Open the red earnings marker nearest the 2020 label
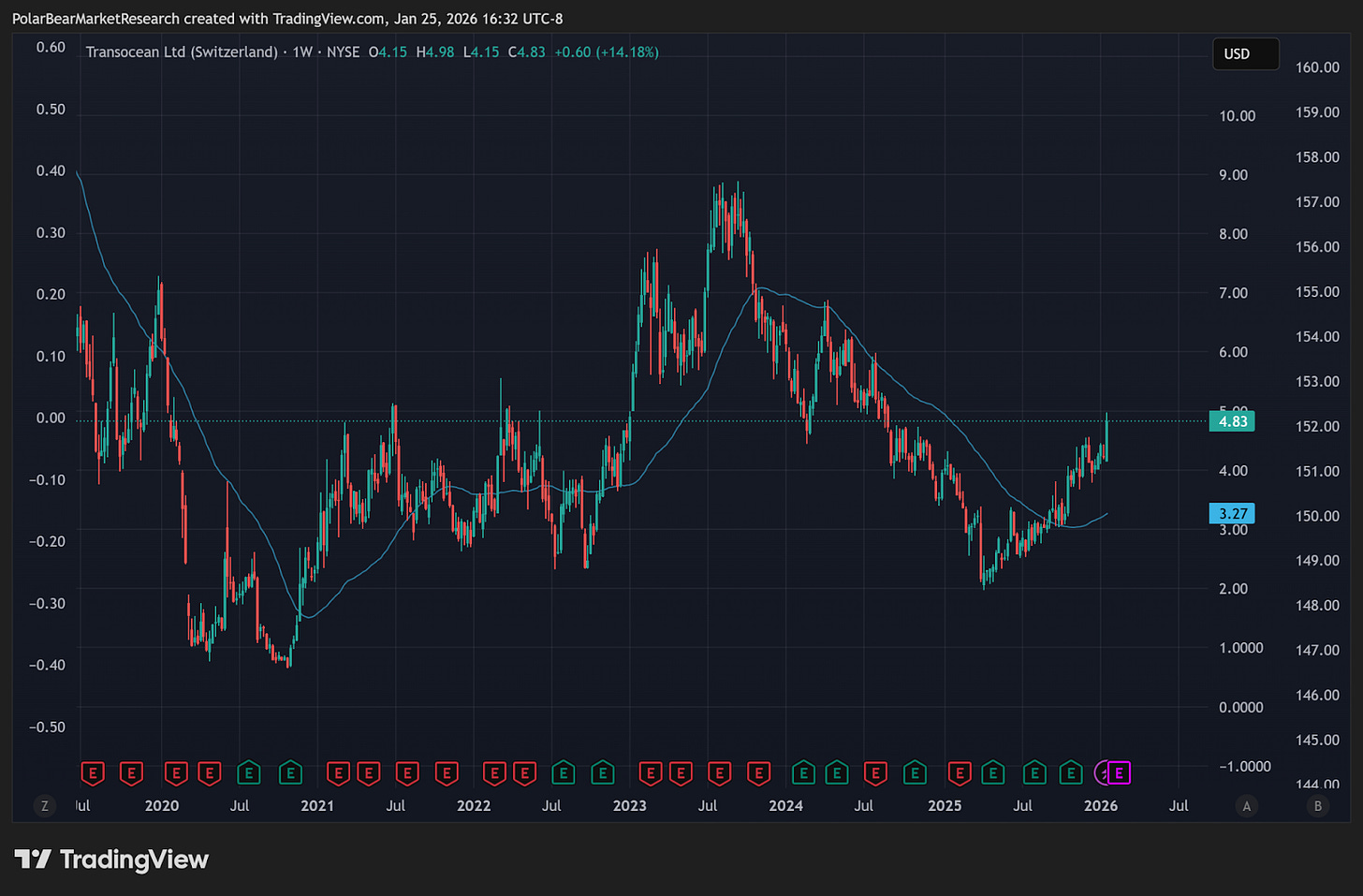 pyautogui.click(x=176, y=773)
